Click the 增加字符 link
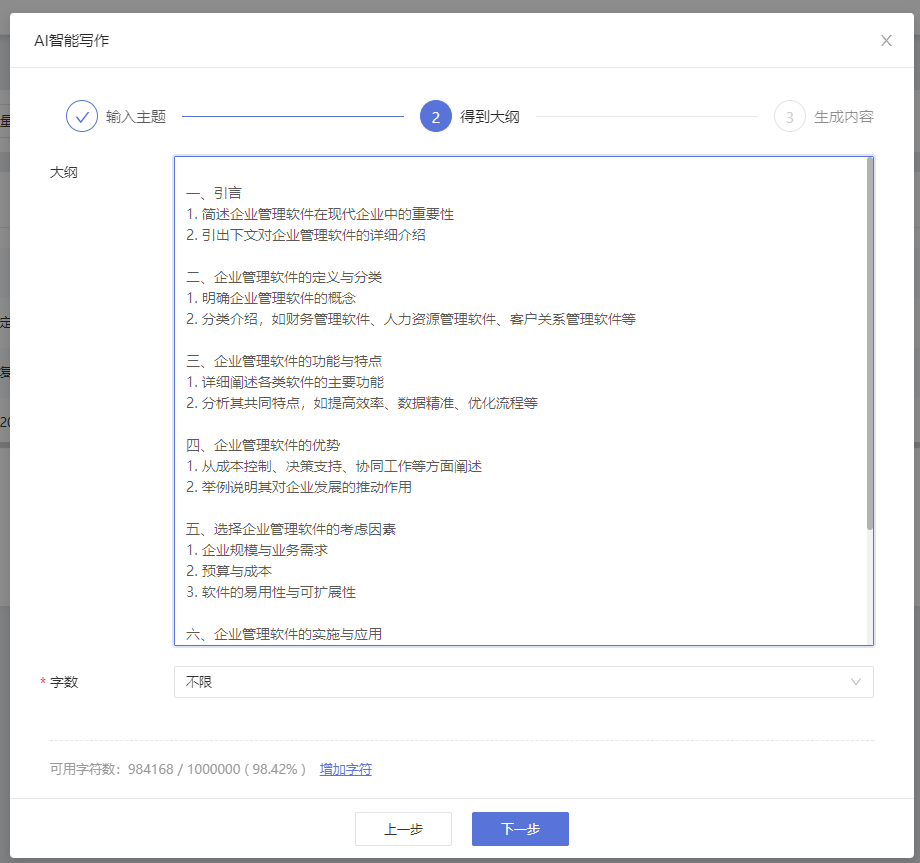This screenshot has width=920, height=863. (345, 769)
